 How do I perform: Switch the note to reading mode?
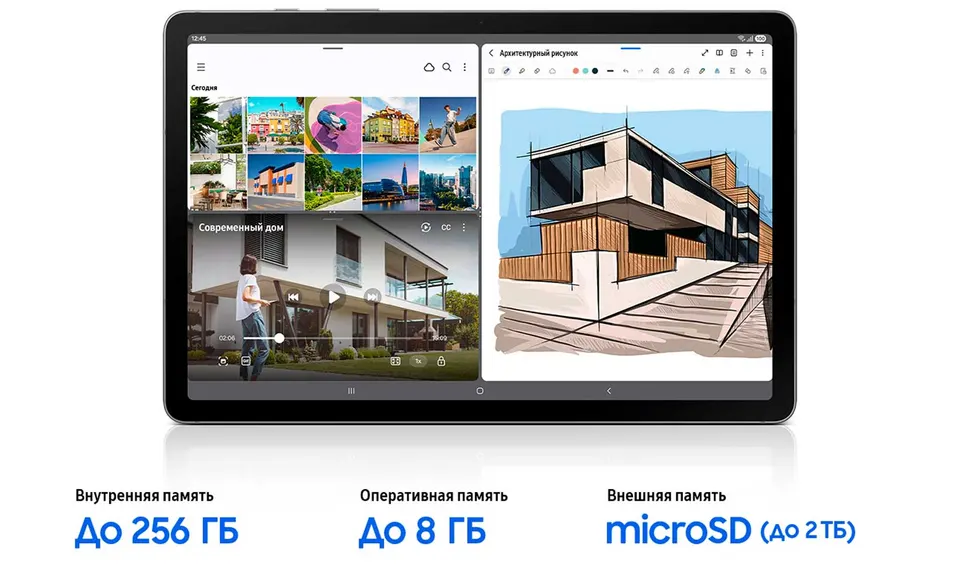tap(719, 53)
